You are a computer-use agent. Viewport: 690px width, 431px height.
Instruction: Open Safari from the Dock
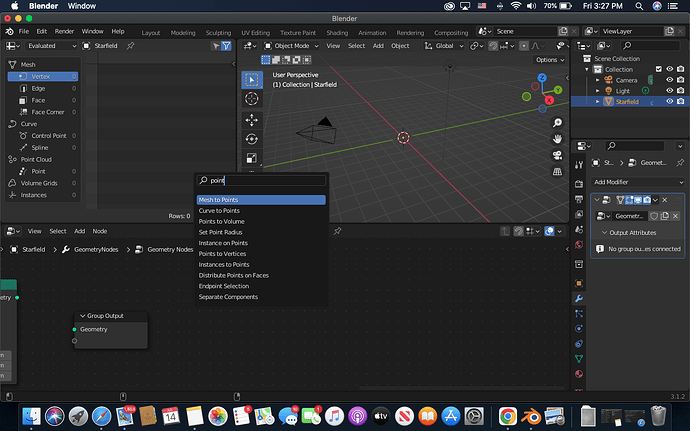[x=102, y=416]
